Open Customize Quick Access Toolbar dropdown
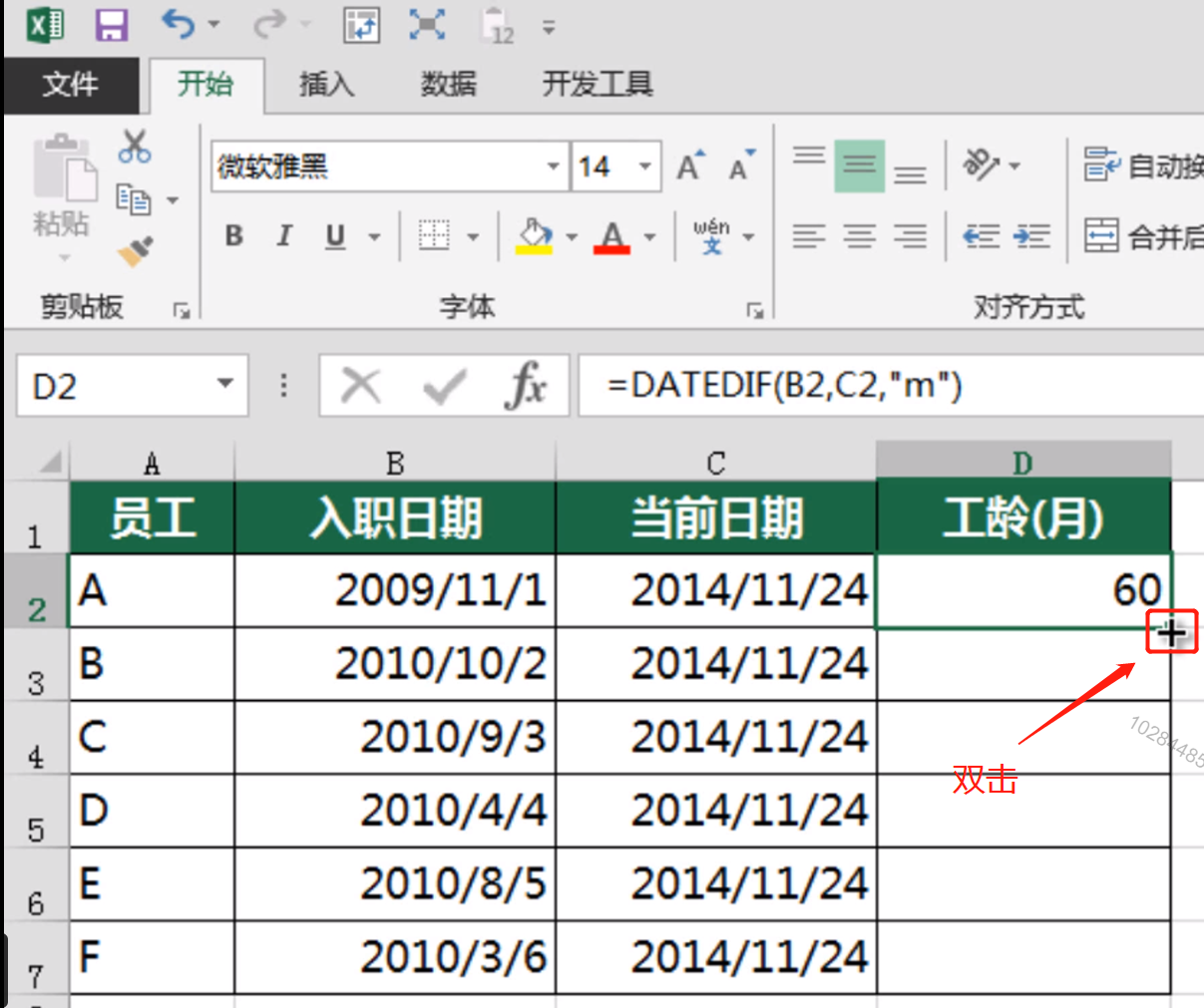Screen dimensions: 1204x1008 coord(549,27)
